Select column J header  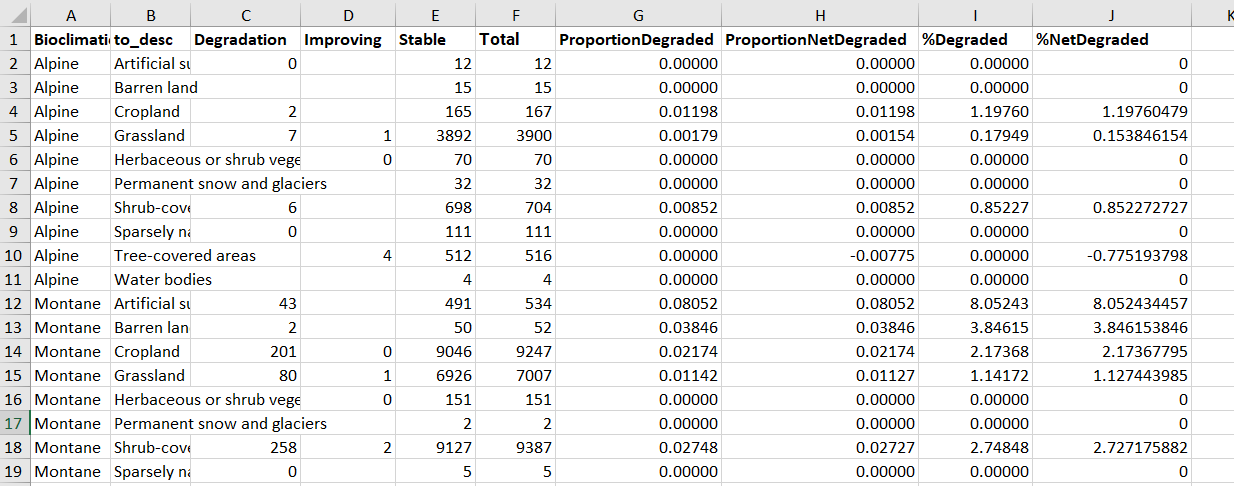point(1112,14)
